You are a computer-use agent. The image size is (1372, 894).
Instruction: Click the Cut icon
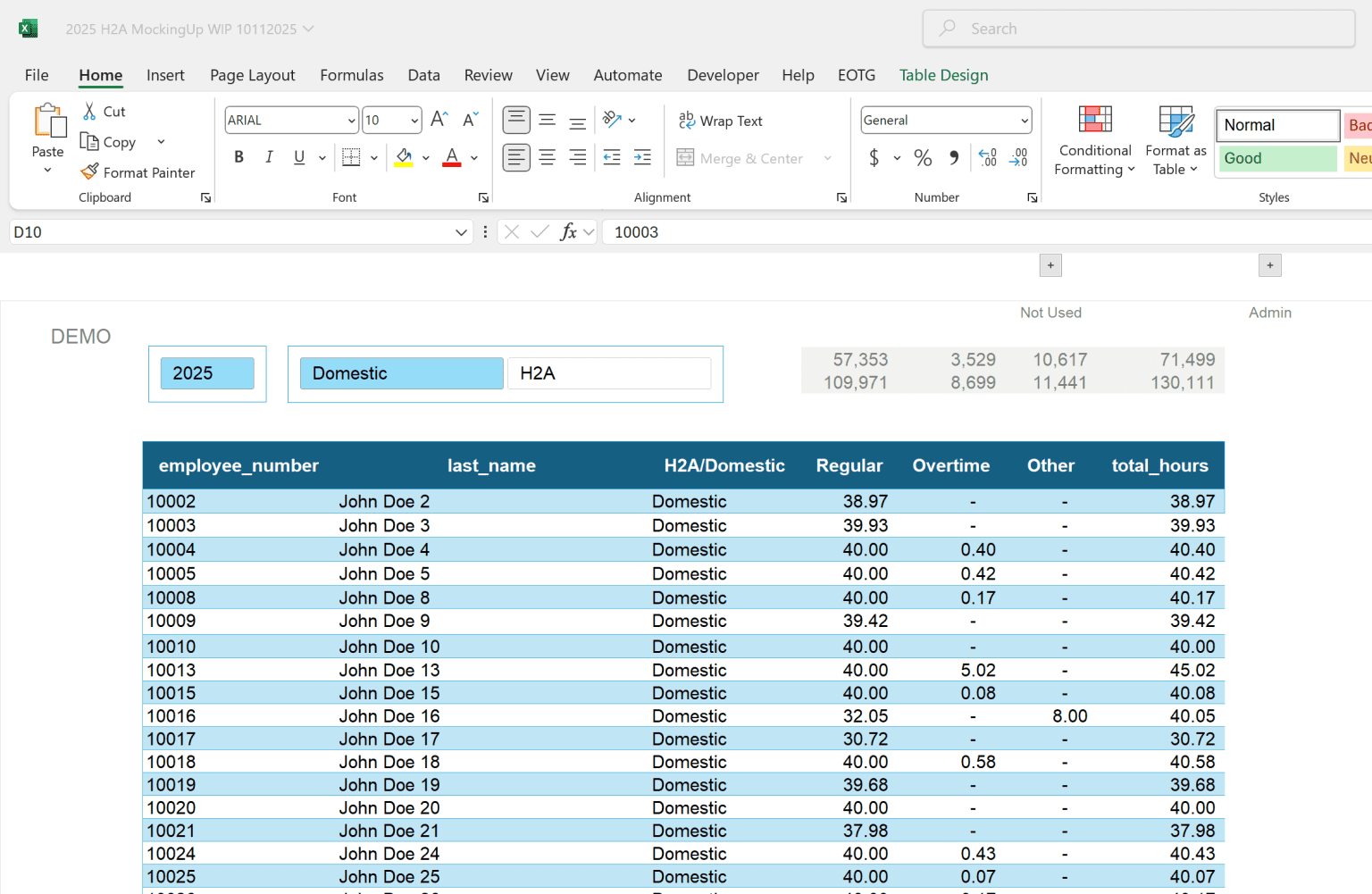pos(89,111)
